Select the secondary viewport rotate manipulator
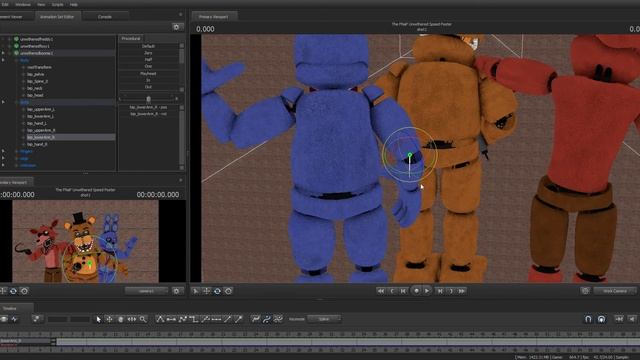This screenshot has width=640, height=360. tap(13, 291)
